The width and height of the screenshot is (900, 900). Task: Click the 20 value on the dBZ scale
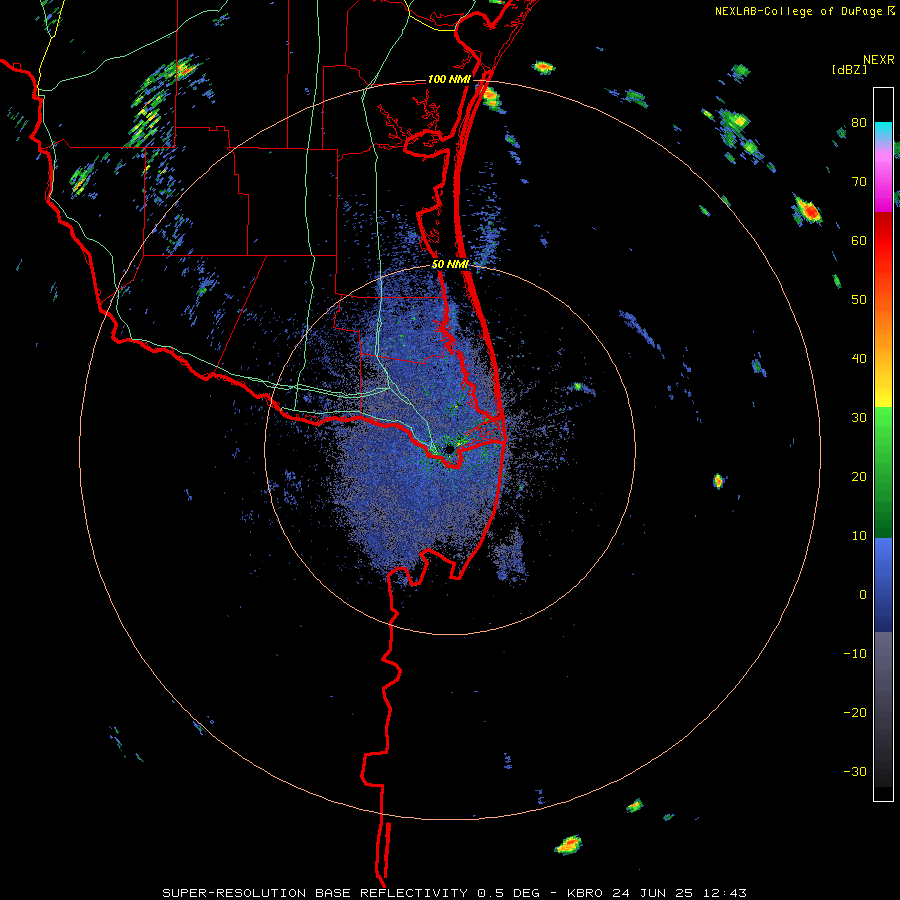click(x=859, y=477)
